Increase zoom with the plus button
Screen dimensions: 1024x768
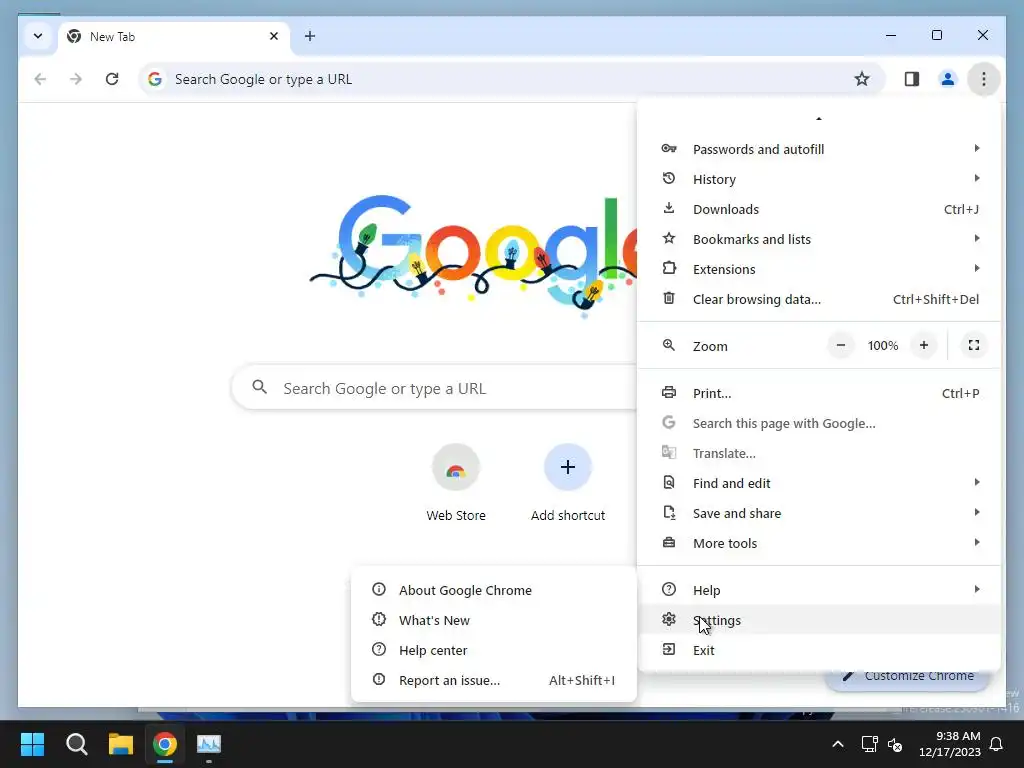coord(923,345)
